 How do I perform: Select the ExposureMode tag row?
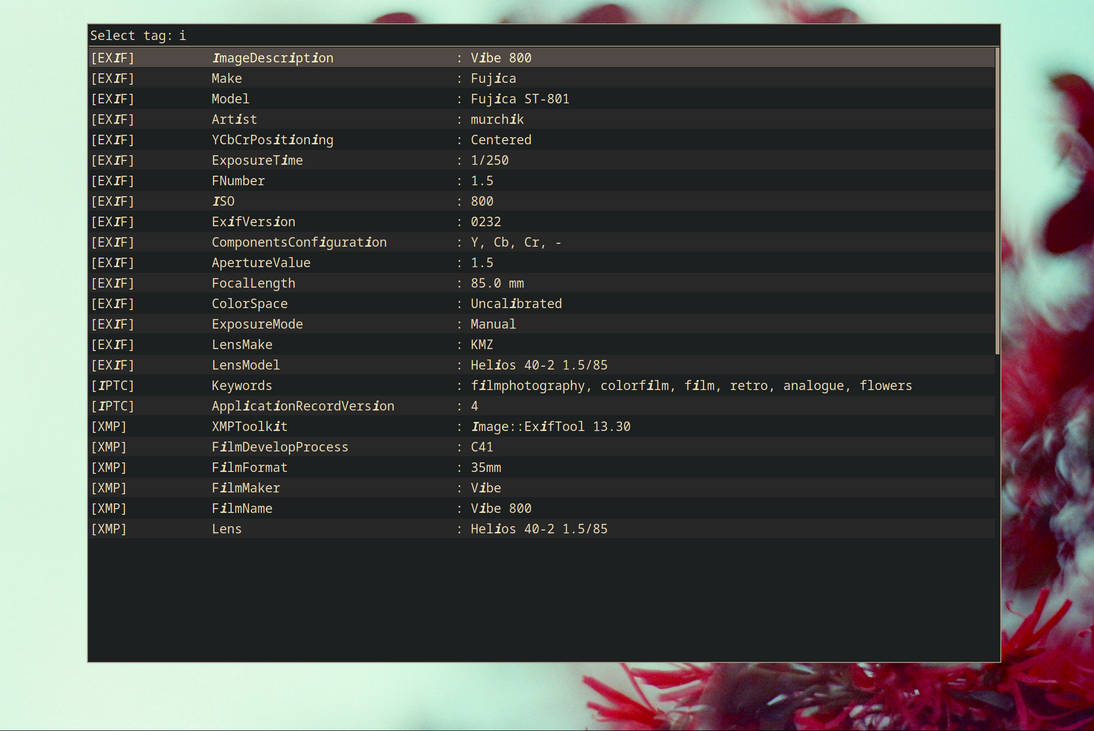pyautogui.click(x=542, y=324)
